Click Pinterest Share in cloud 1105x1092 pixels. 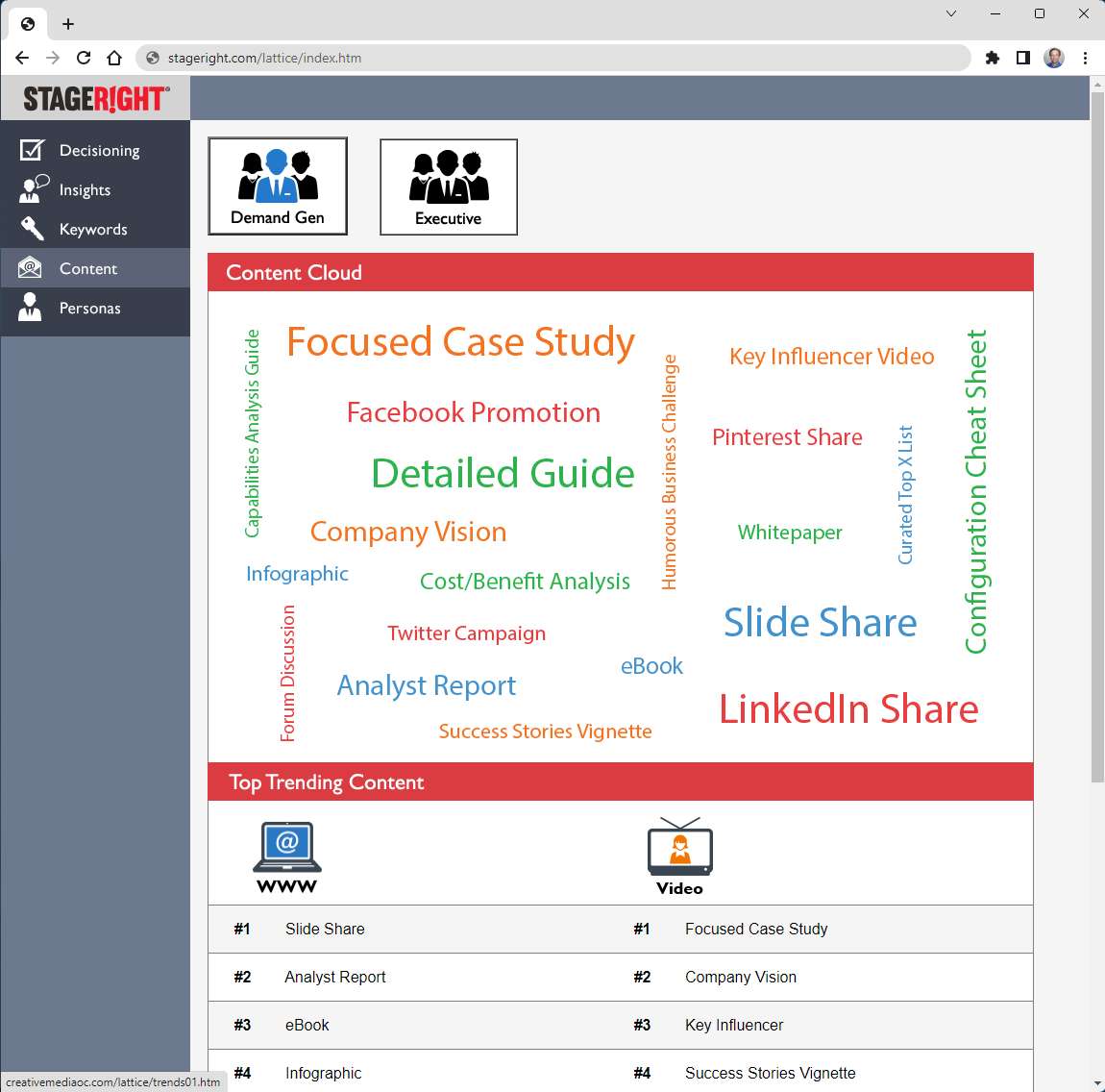pos(787,437)
